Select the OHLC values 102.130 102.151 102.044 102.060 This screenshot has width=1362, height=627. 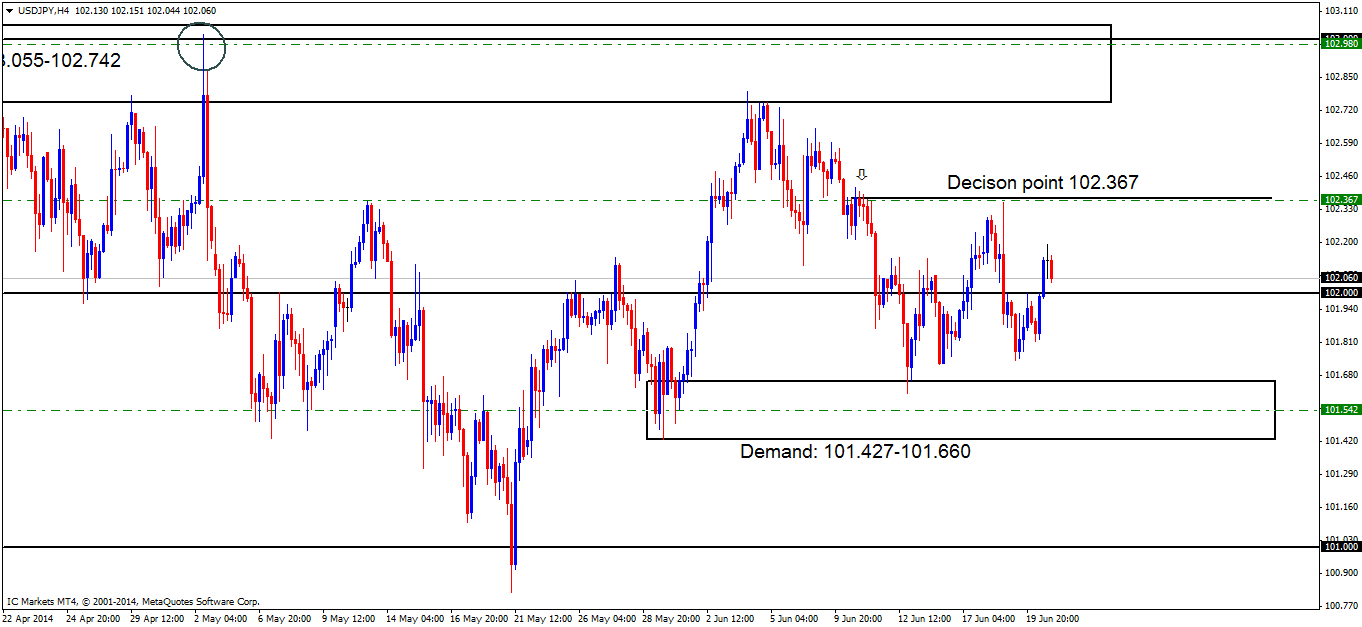coord(144,10)
